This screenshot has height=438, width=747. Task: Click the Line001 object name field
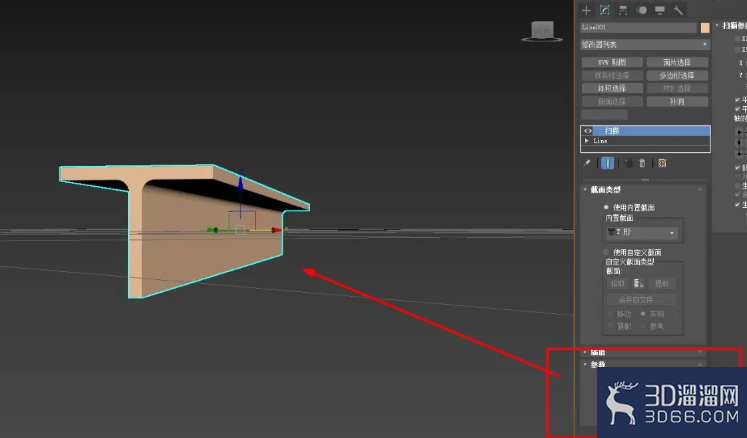[638, 28]
